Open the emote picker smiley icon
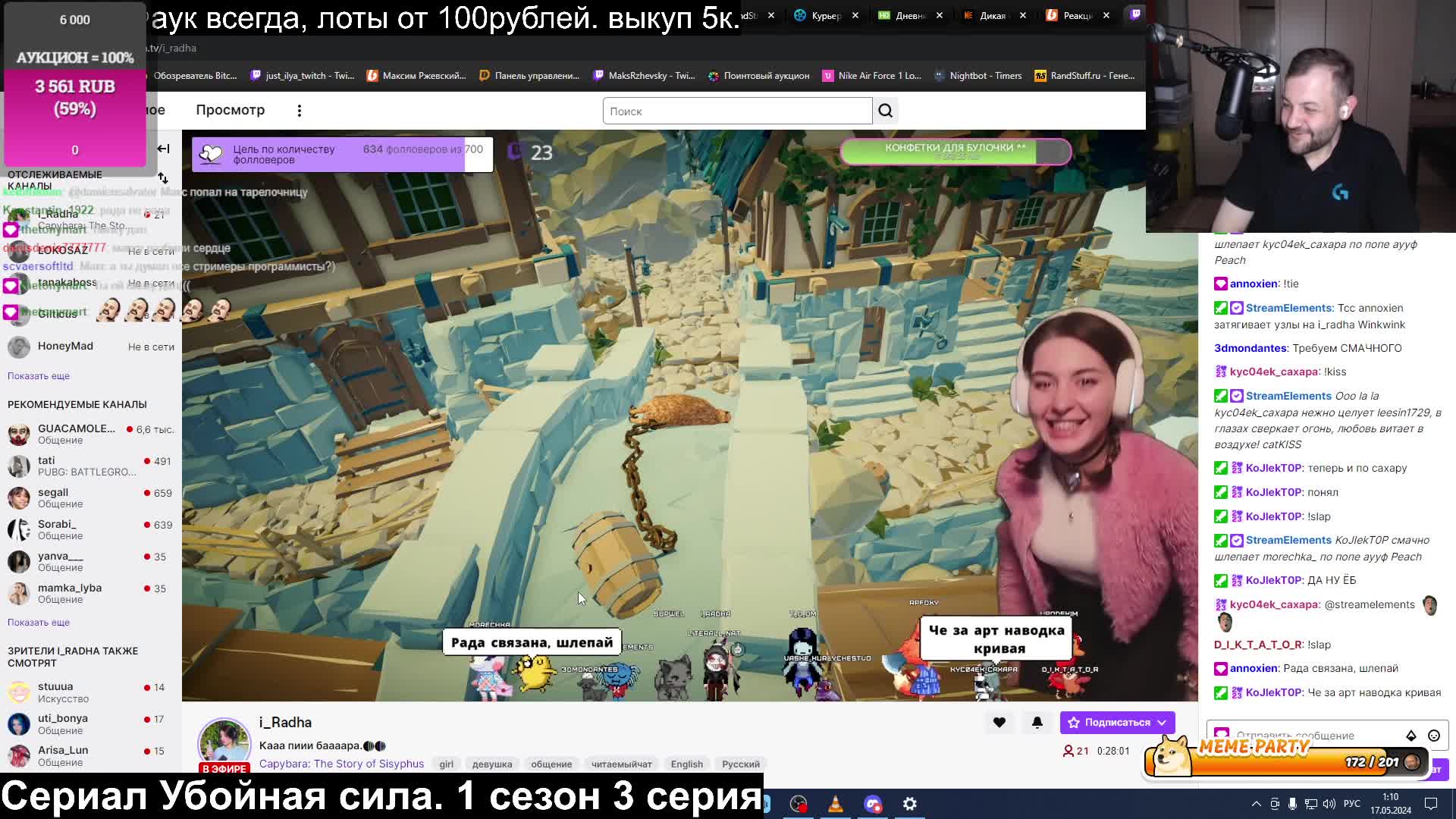Image resolution: width=1456 pixels, height=819 pixels. pyautogui.click(x=1434, y=736)
